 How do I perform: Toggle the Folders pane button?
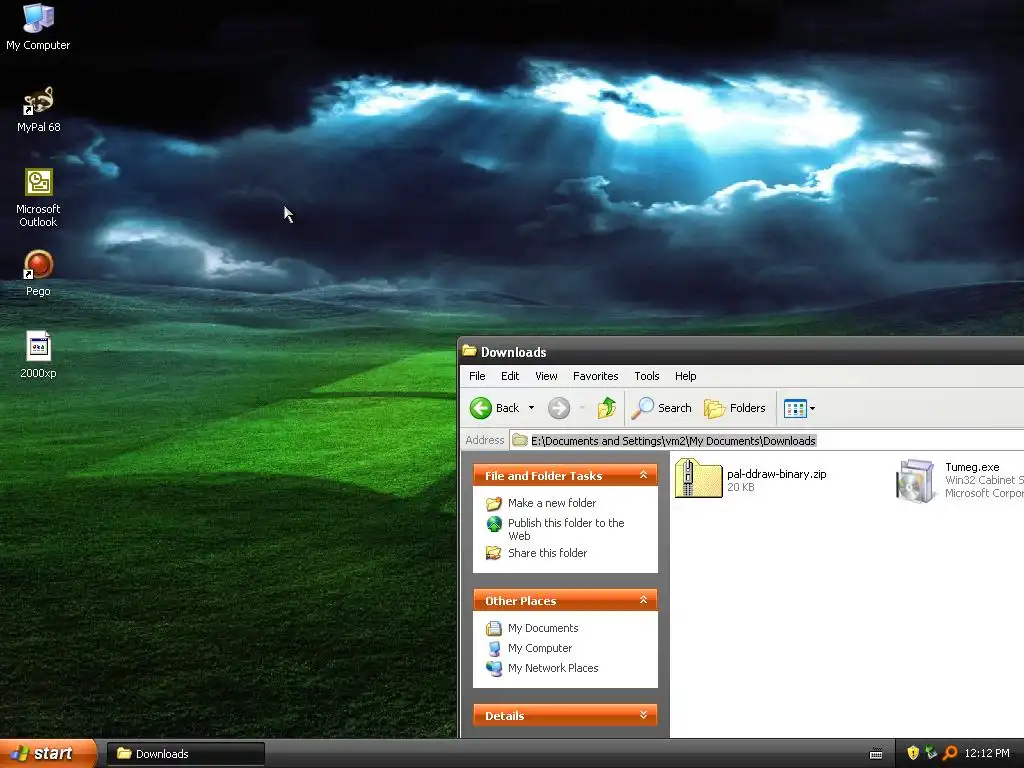click(x=735, y=408)
